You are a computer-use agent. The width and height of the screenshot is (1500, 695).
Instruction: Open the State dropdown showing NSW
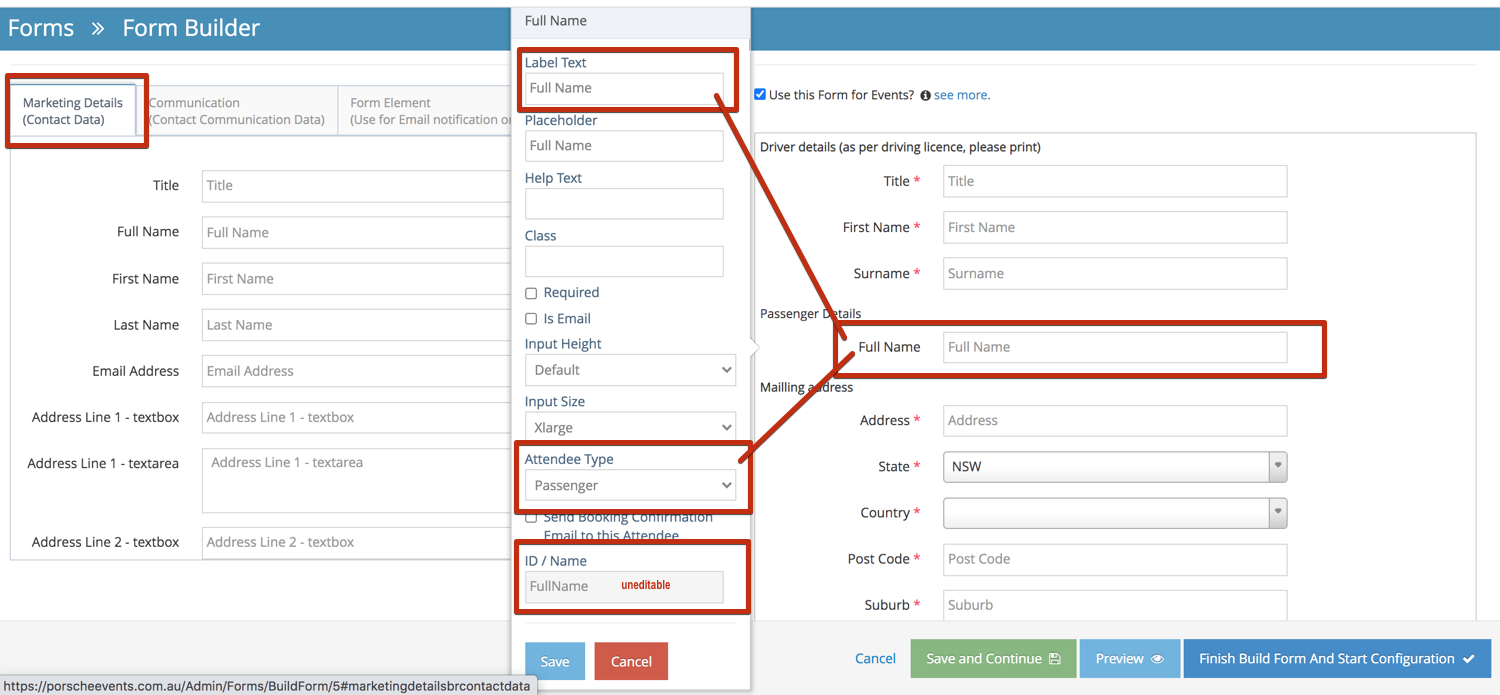click(1114, 466)
